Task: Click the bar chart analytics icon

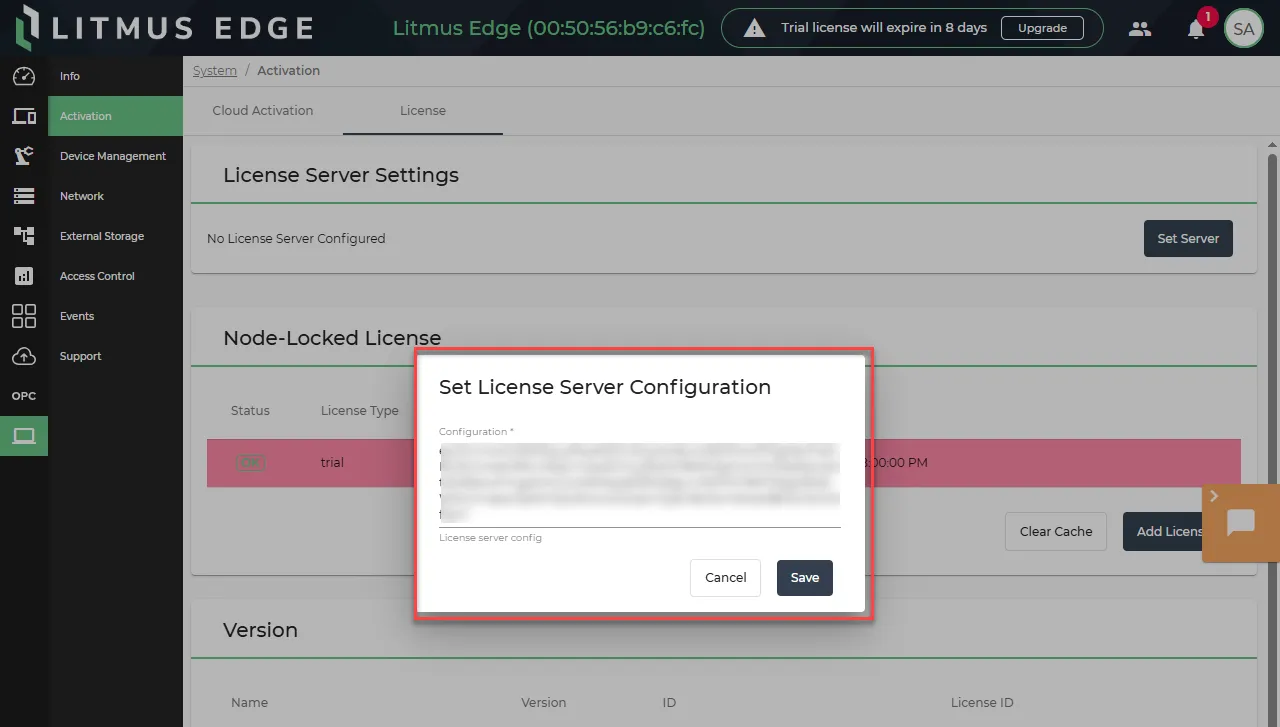Action: click(x=24, y=276)
